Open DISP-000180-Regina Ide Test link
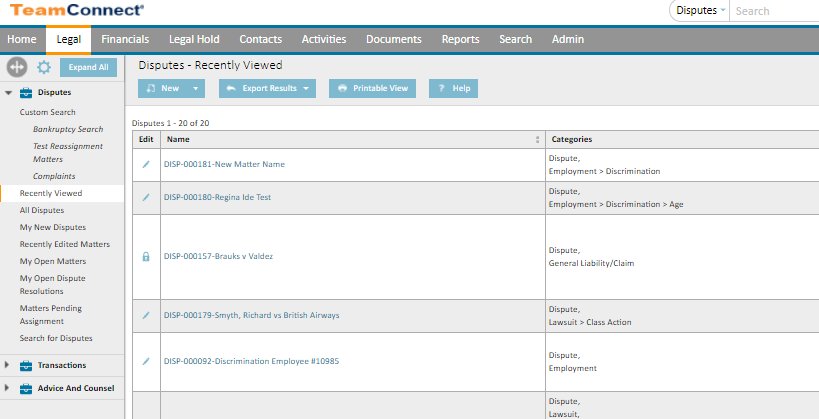 tap(217, 197)
